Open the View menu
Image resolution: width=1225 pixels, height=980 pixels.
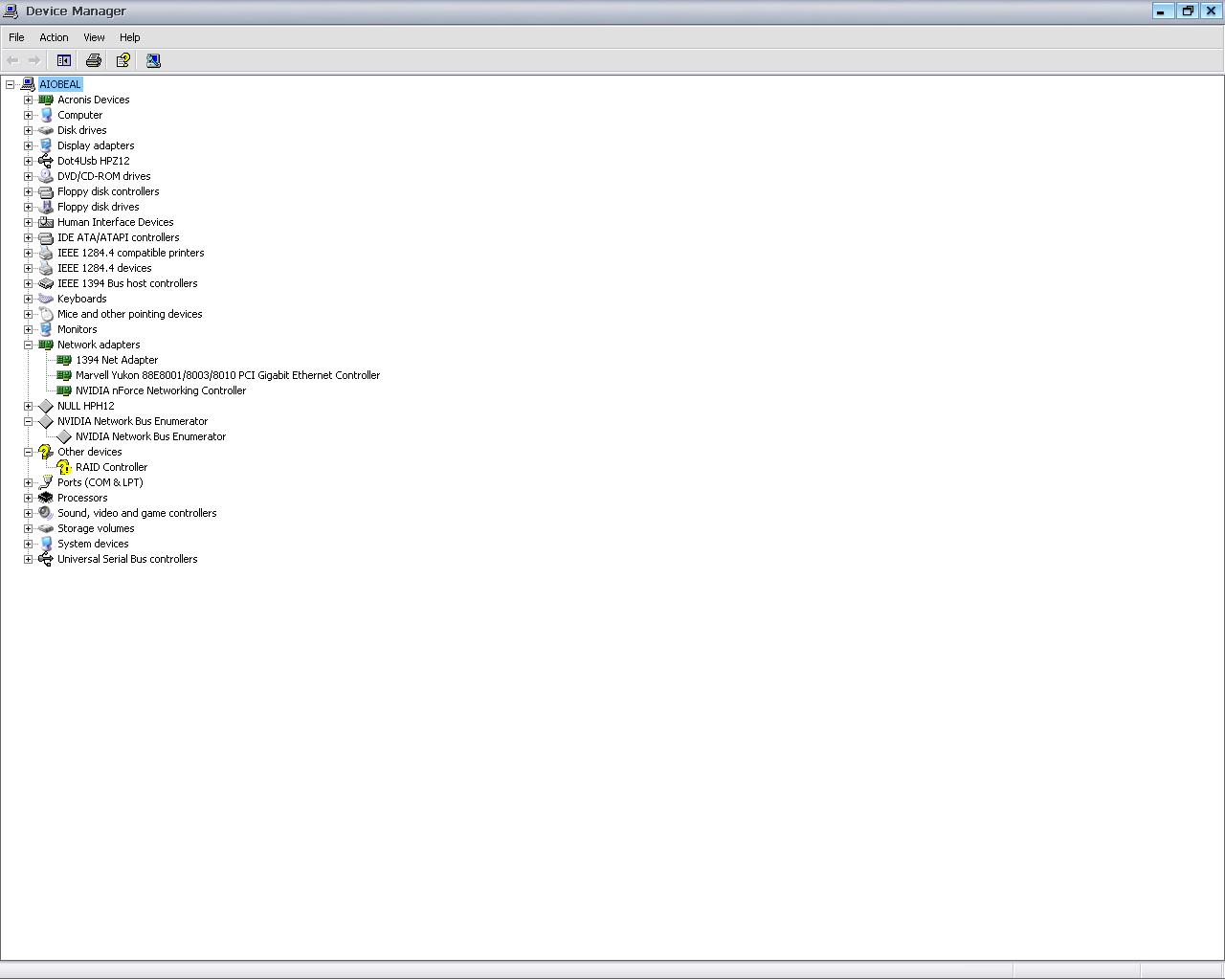pos(94,37)
